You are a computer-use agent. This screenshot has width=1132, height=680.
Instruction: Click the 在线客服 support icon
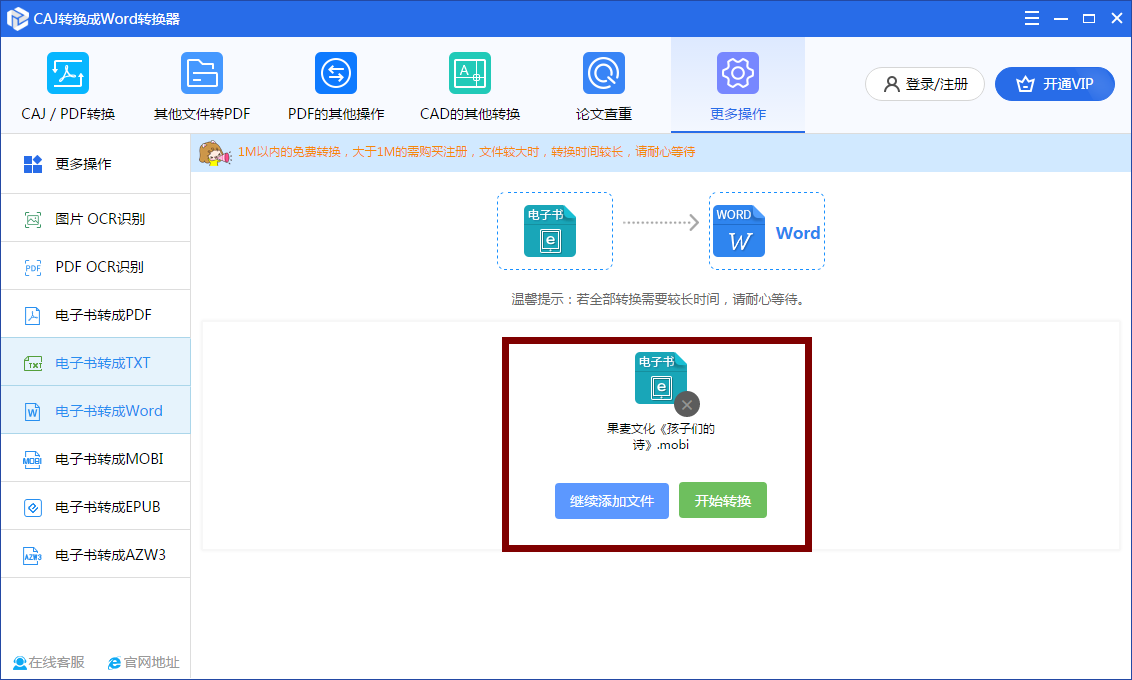19,663
